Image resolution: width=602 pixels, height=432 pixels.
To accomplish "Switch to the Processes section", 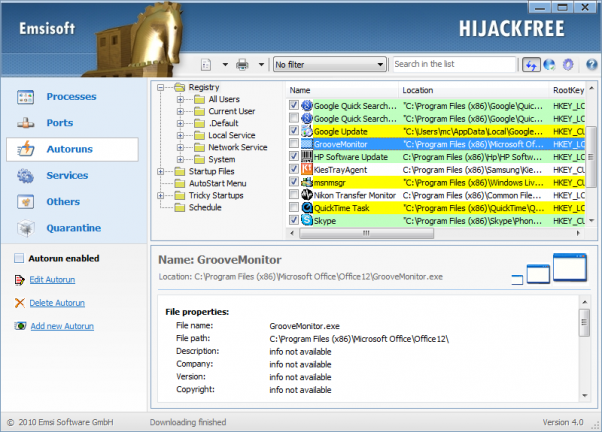I will tap(71, 97).
